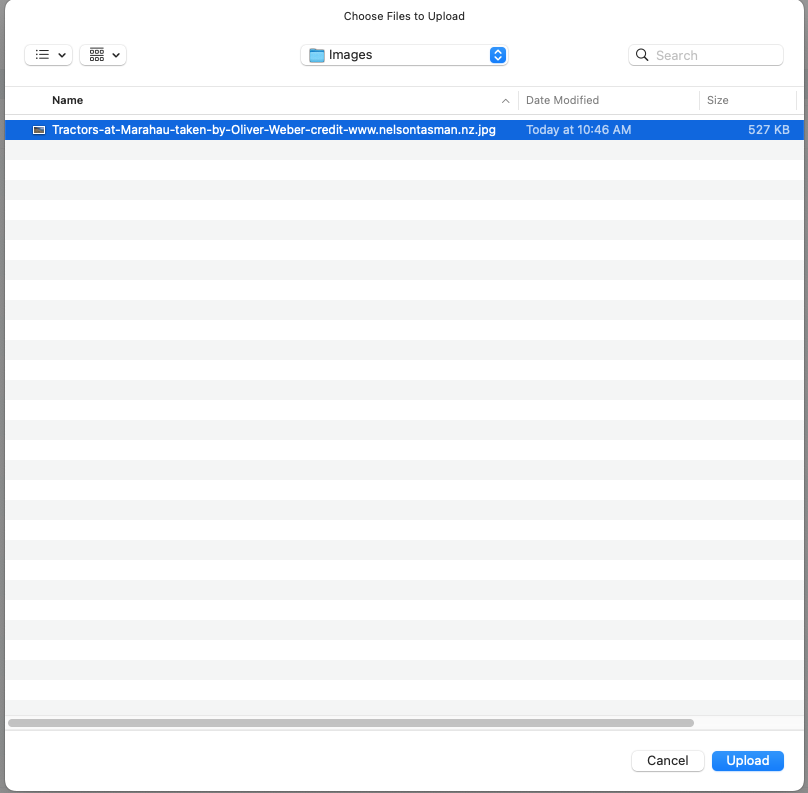Open the list view options dropdown
Screen dimensions: 808x793
[x=48, y=55]
